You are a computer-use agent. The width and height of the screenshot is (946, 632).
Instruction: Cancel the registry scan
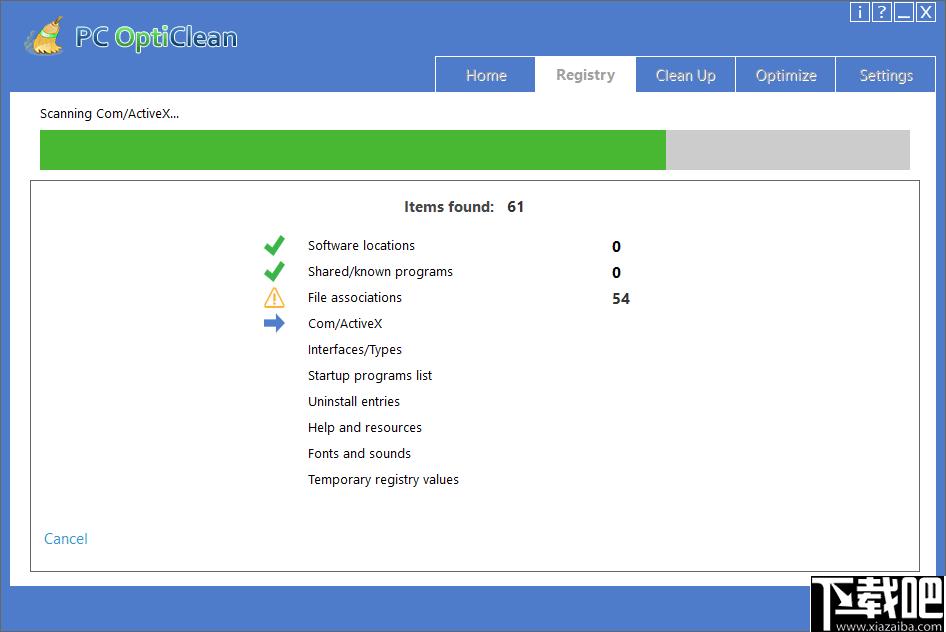click(x=66, y=539)
